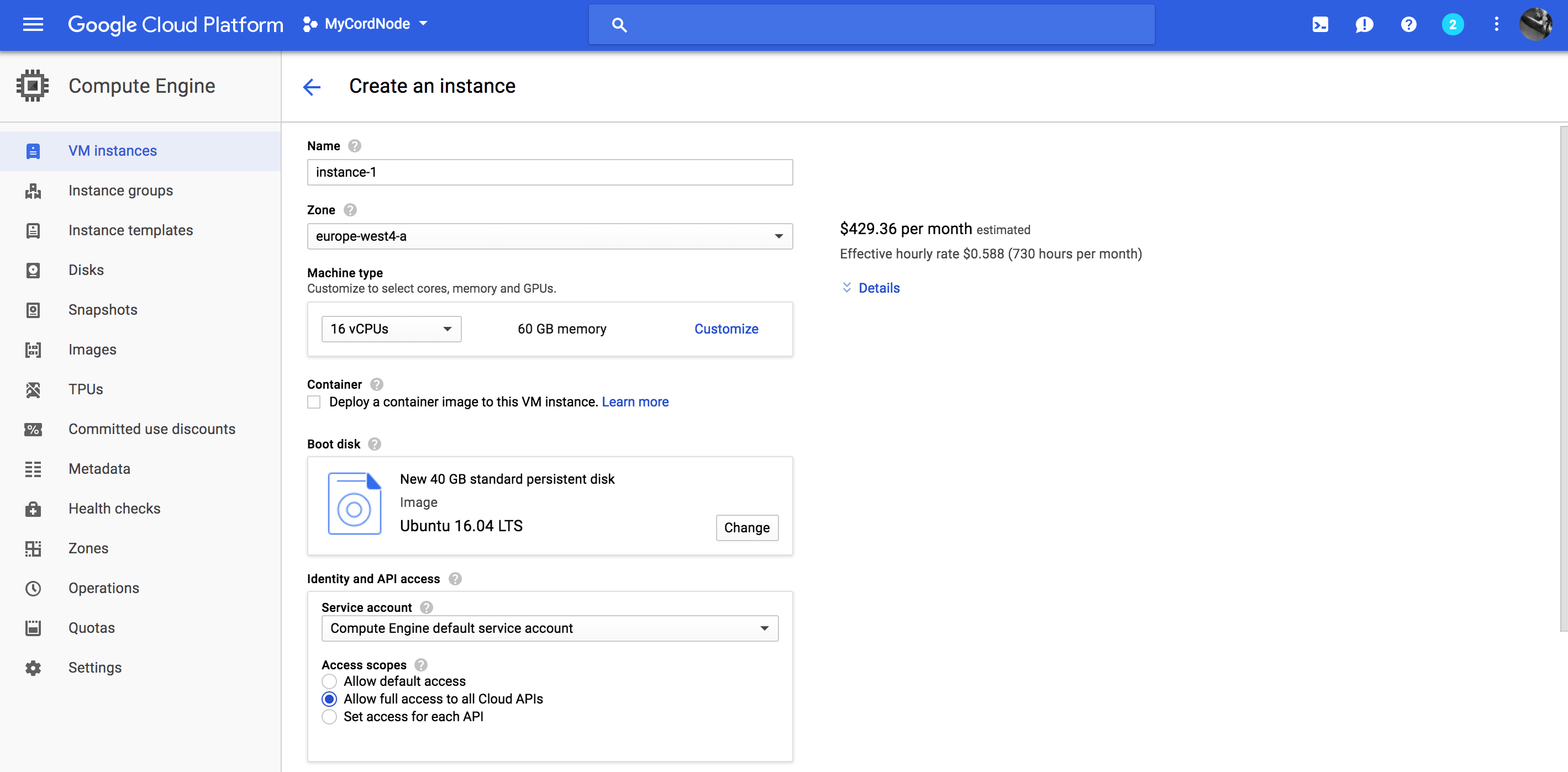Viewport: 1568px width, 772px height.
Task: Show help for the Container option
Action: pyautogui.click(x=377, y=384)
